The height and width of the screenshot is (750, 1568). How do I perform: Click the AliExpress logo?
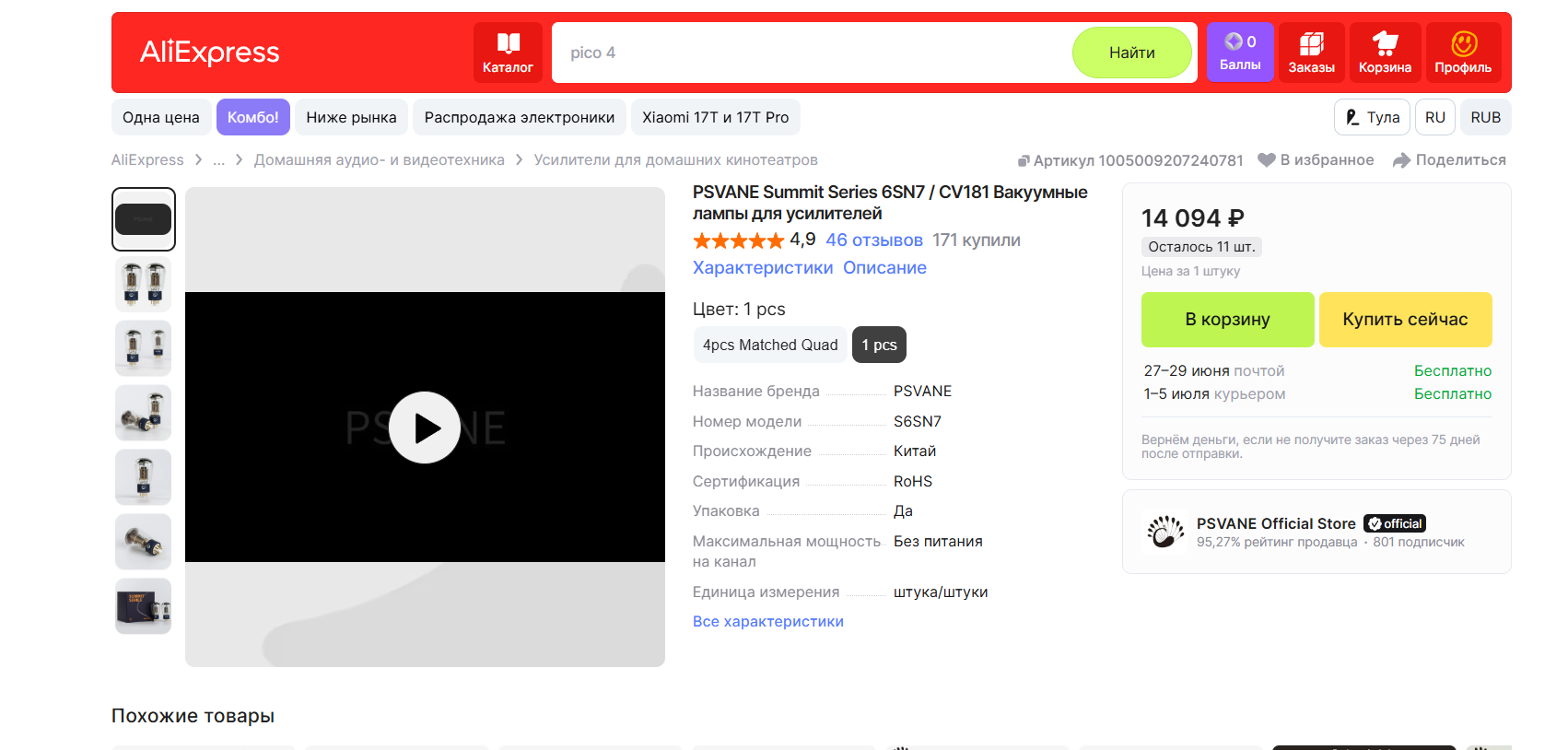(209, 53)
